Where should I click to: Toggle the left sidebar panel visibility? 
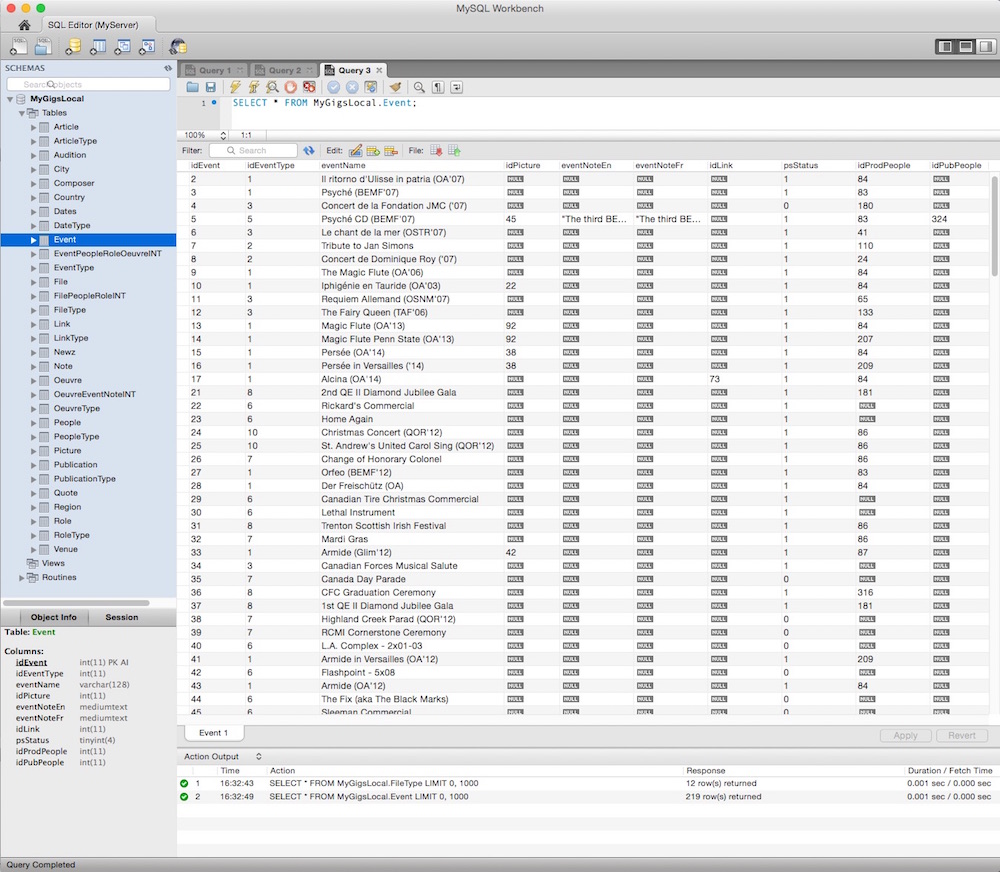[x=945, y=46]
